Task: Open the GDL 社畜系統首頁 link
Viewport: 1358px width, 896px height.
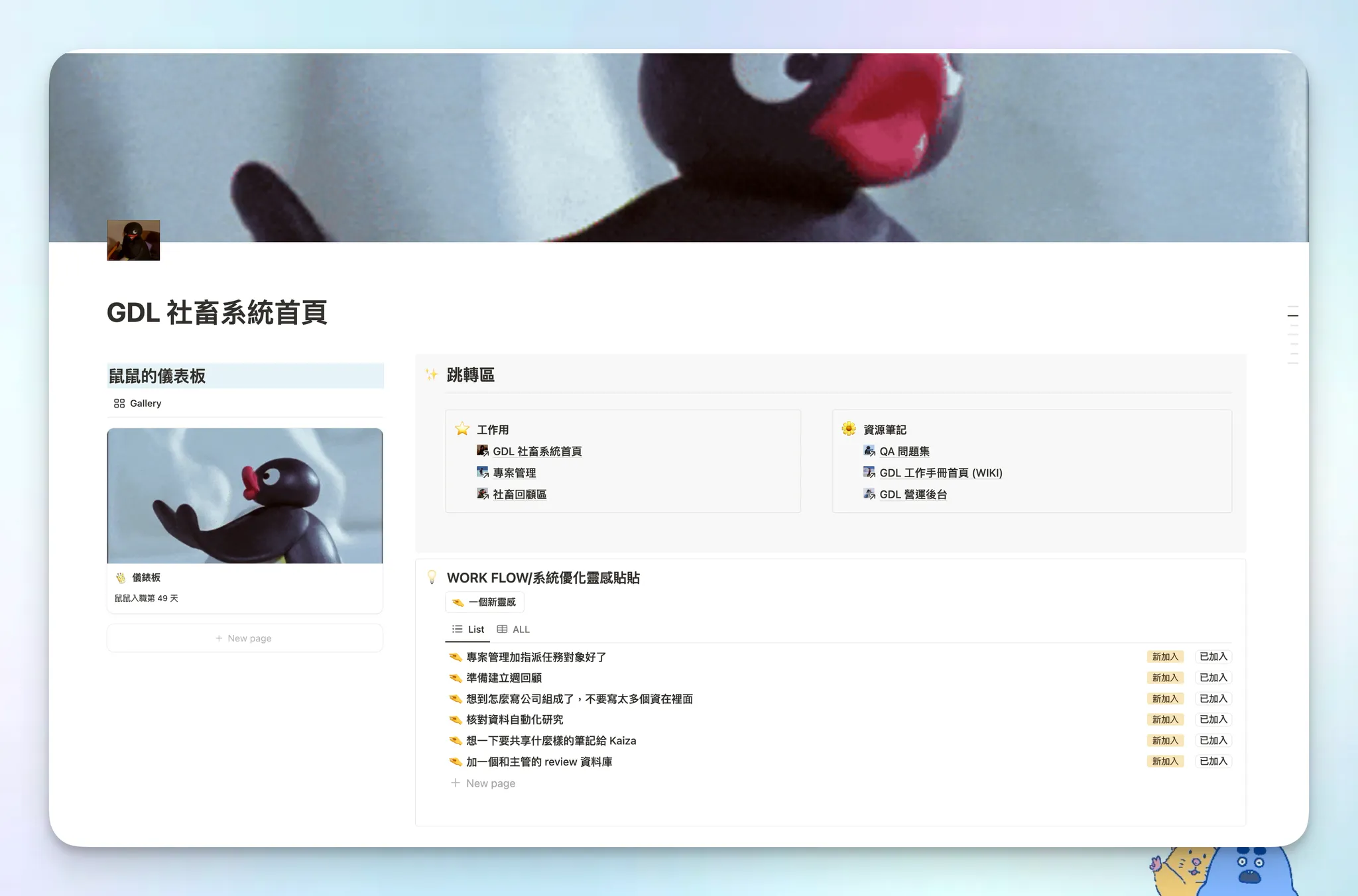Action: [537, 451]
